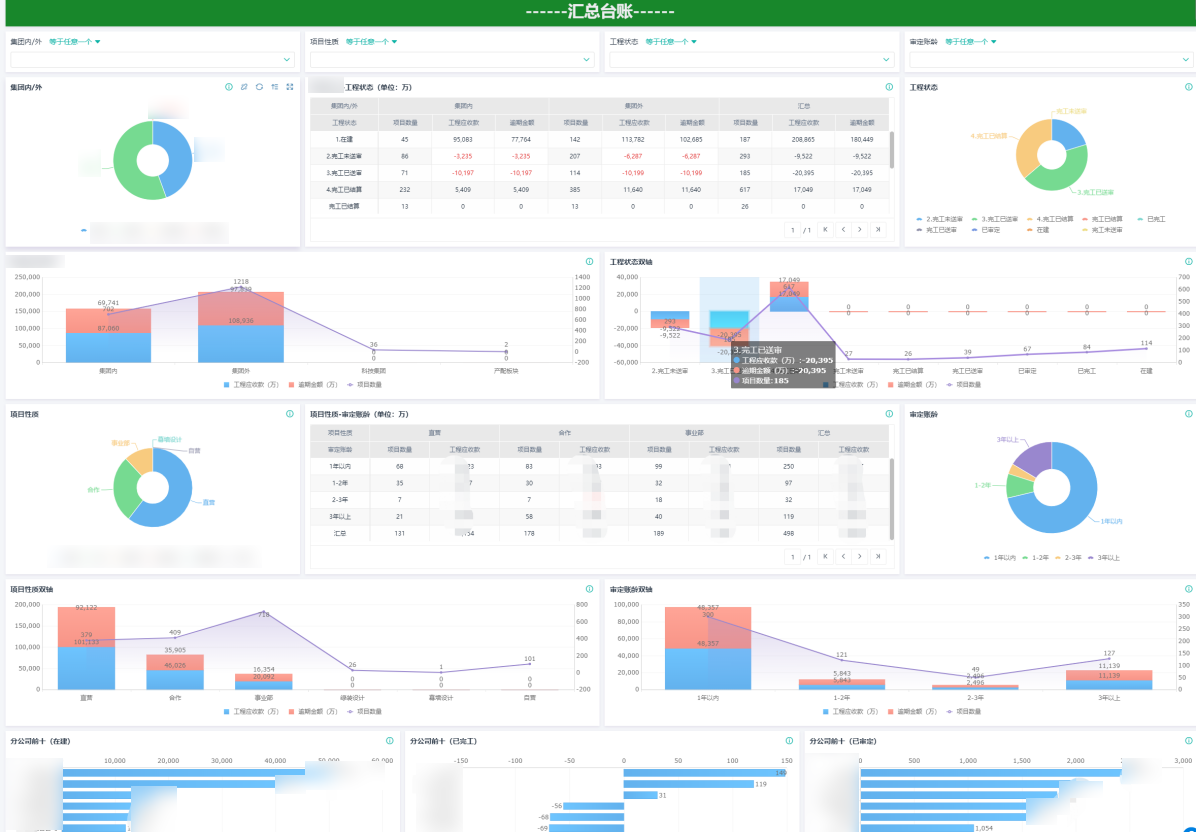Click the page number field in 工程状态 table

coord(793,230)
